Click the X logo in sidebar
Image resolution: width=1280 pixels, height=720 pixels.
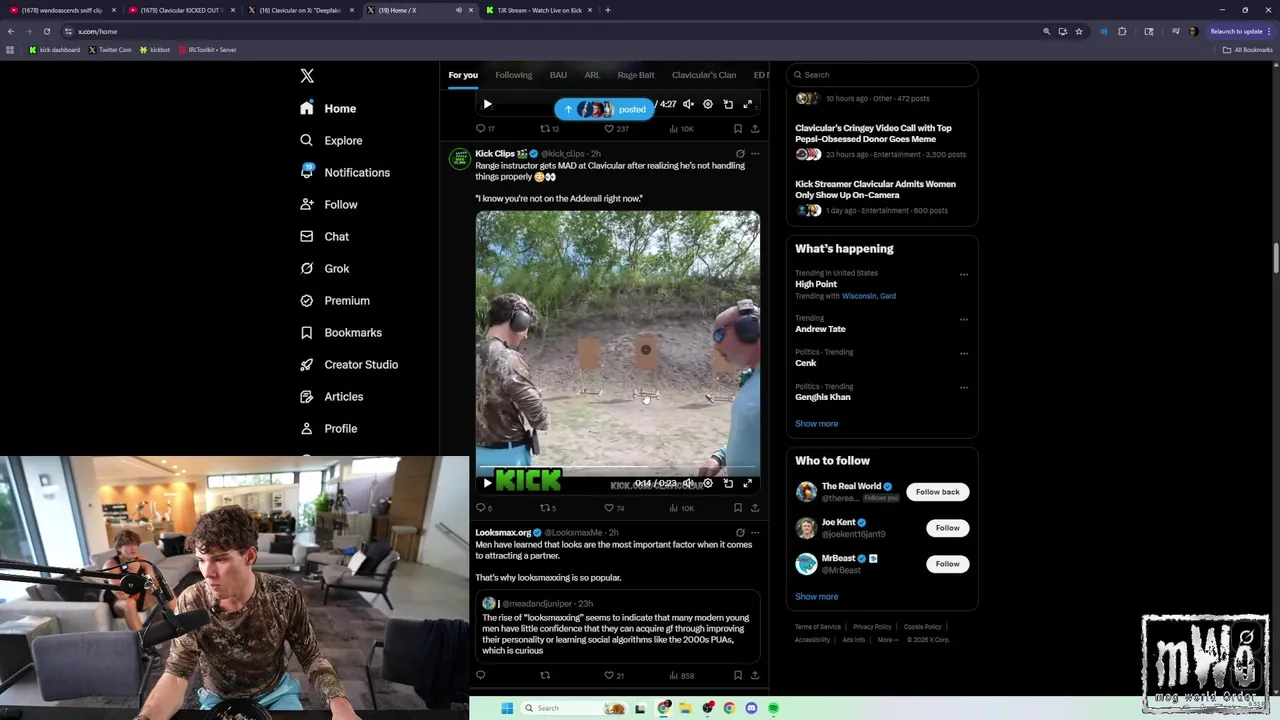pos(307,76)
